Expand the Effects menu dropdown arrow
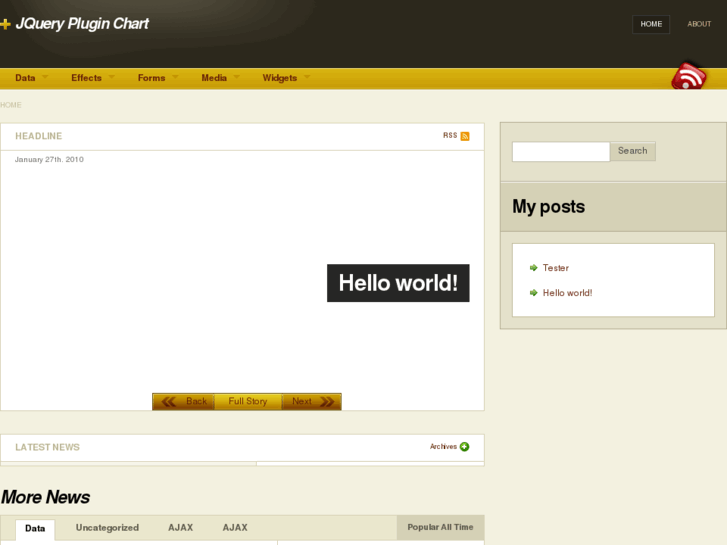Viewport: 727px width, 545px height. [x=111, y=77]
